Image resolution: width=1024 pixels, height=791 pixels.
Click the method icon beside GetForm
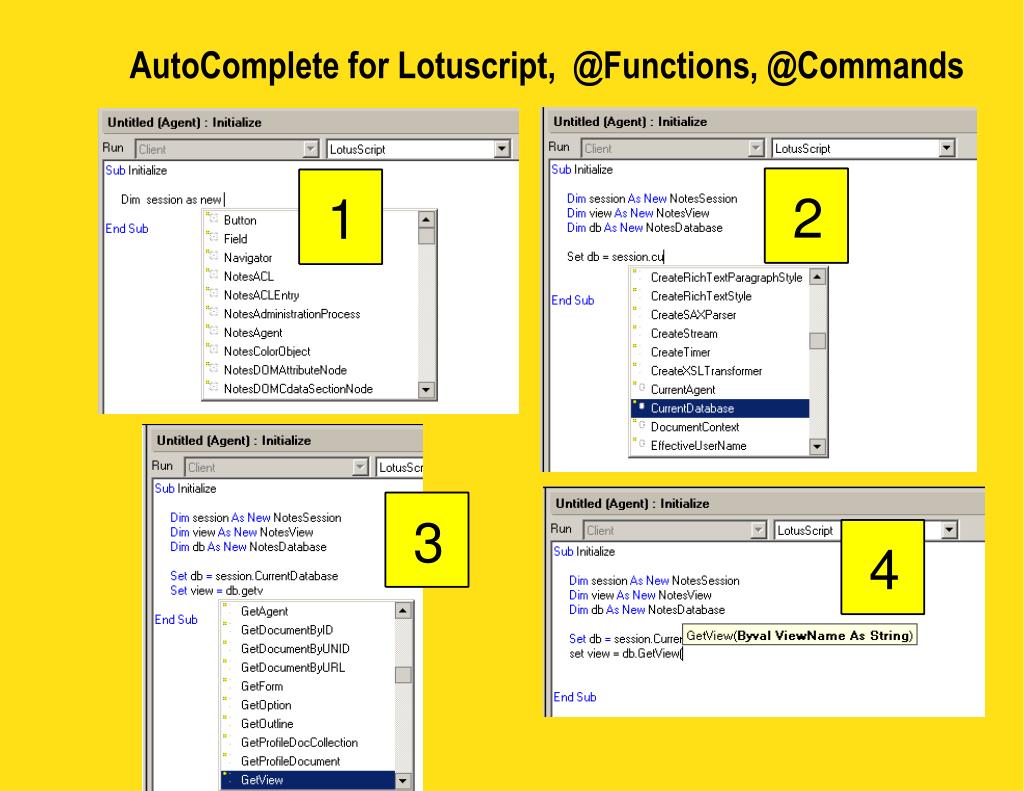coord(227,684)
